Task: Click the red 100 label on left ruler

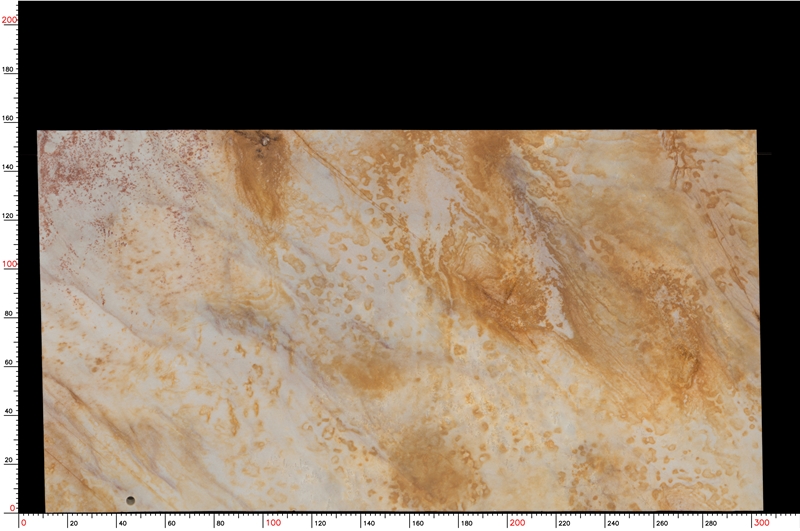Action: point(9,264)
